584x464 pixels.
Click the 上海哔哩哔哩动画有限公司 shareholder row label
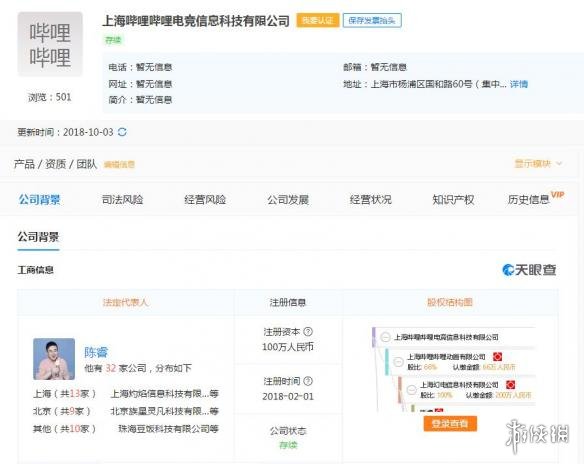(446, 357)
